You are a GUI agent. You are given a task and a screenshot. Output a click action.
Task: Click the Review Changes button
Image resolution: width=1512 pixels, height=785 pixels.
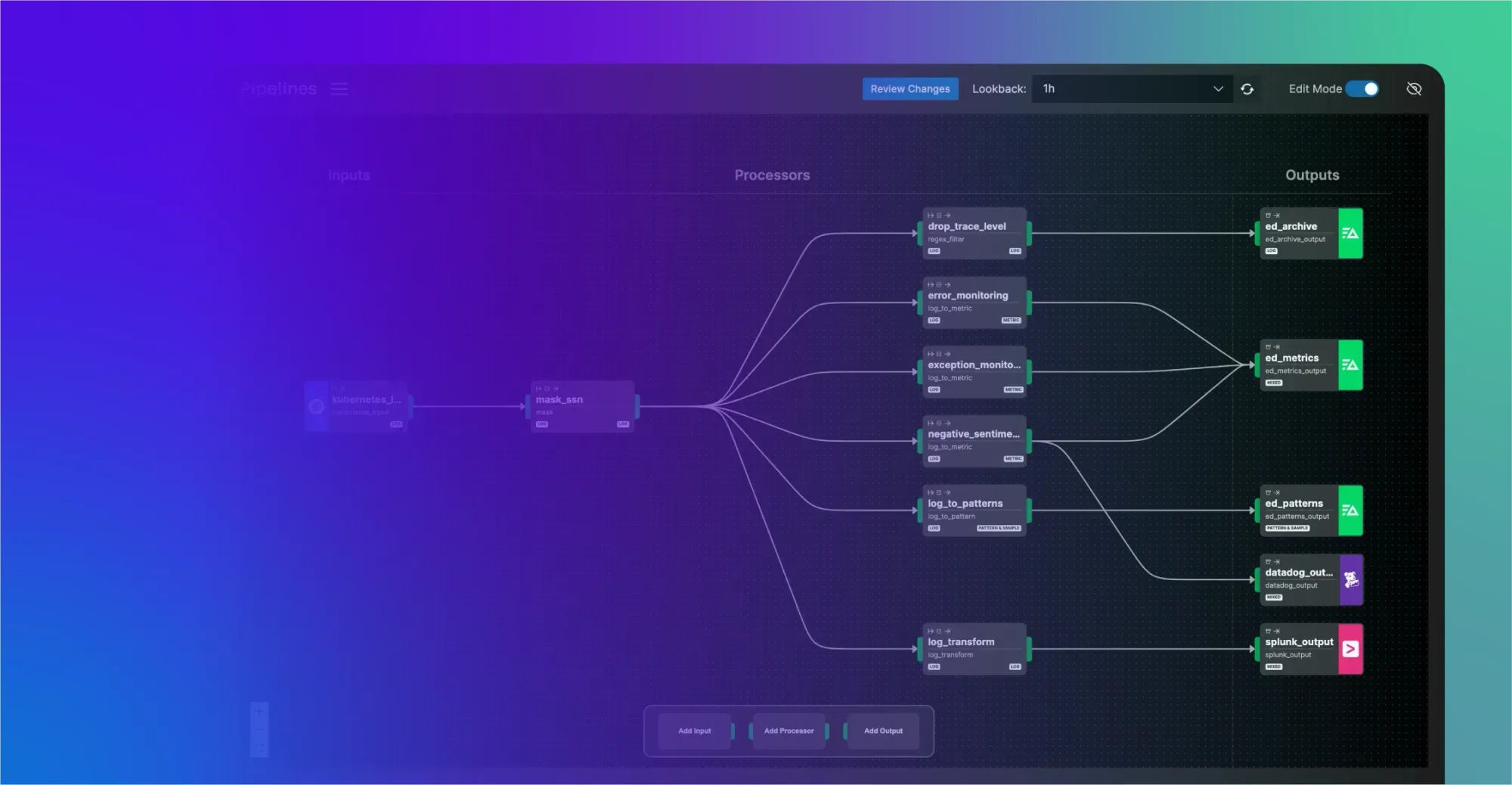coord(910,88)
